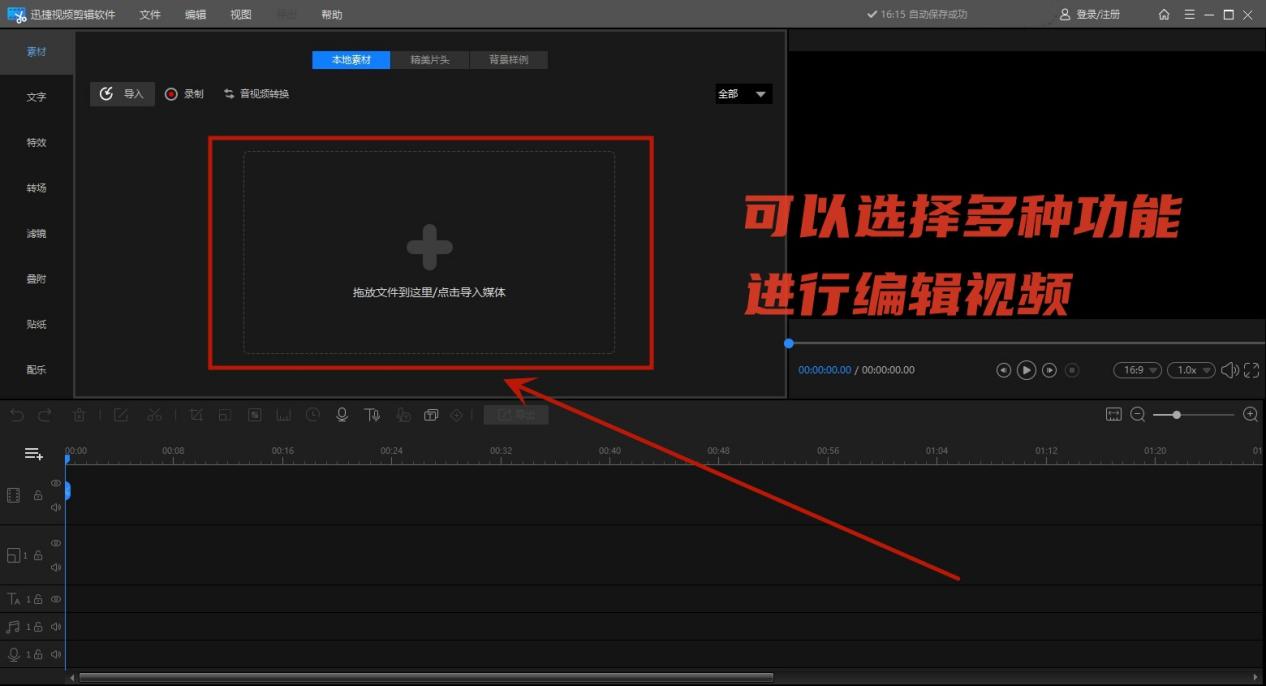1266x686 pixels.
Task: Click the timeline horizontal scrollbar
Action: tap(426, 677)
